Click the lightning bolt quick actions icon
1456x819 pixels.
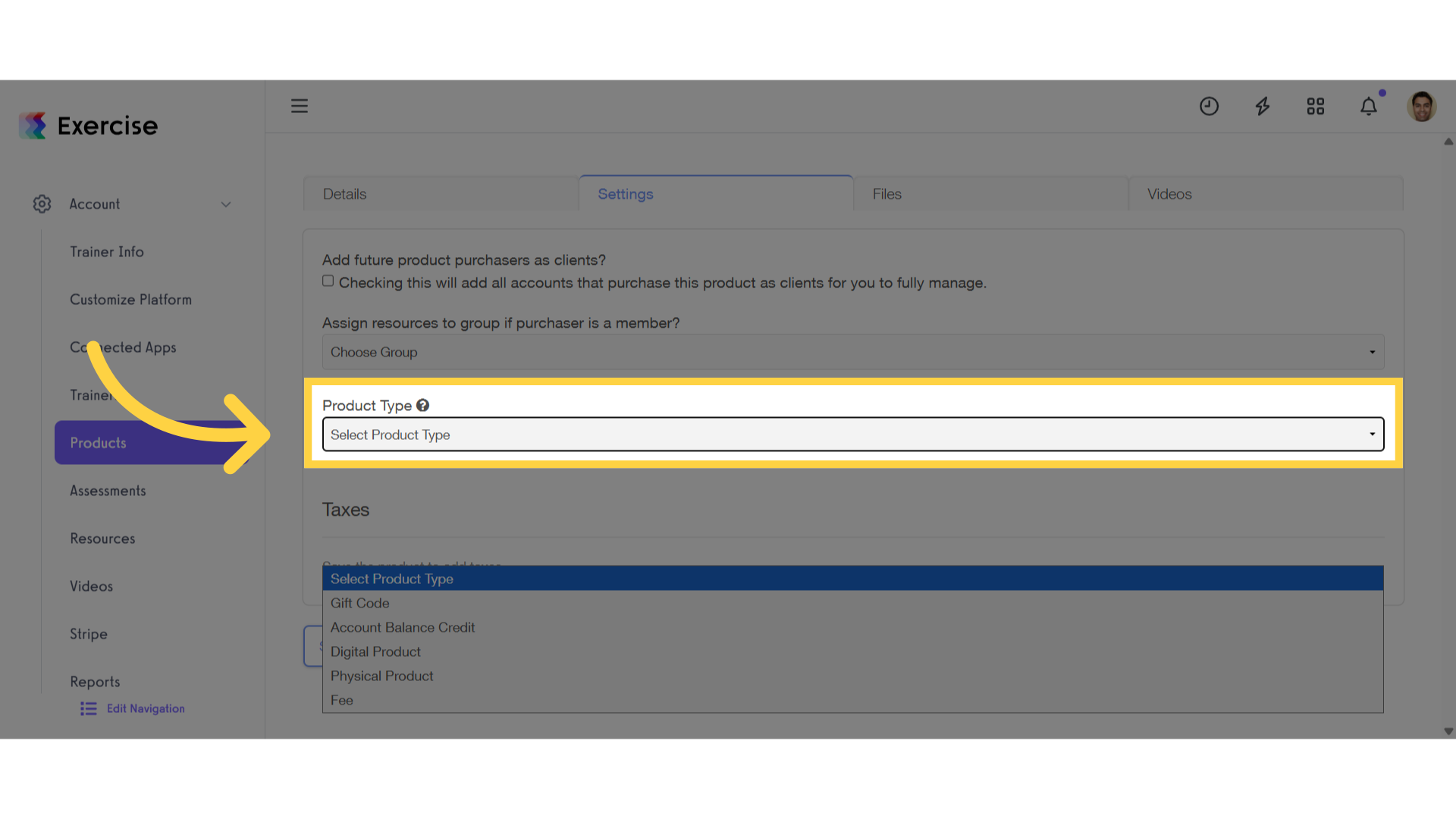coord(1263,106)
